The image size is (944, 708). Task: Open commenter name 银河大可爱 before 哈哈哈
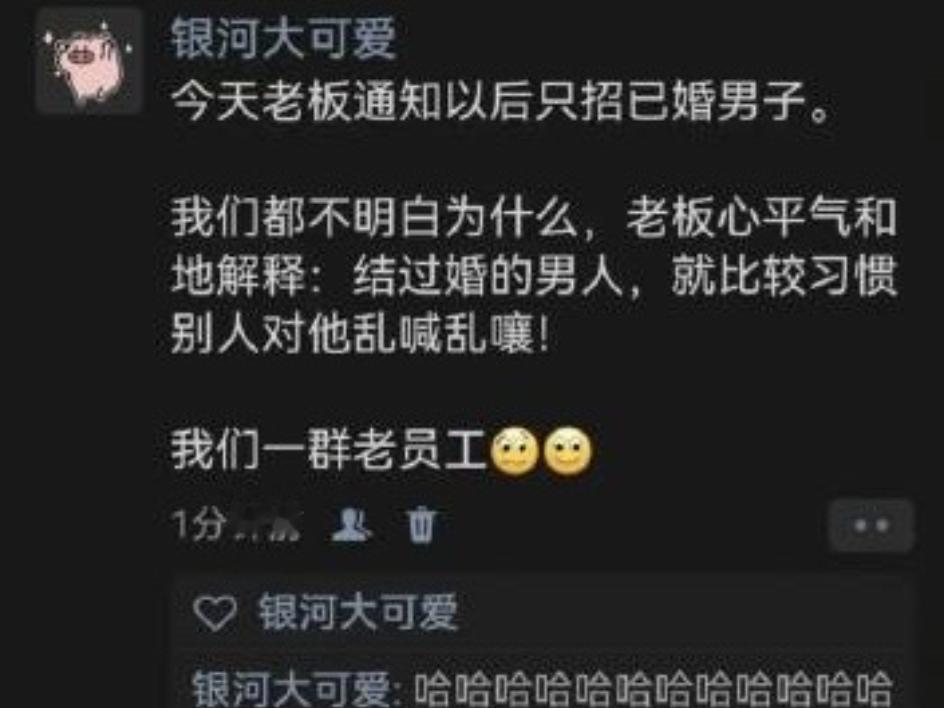(x=292, y=688)
